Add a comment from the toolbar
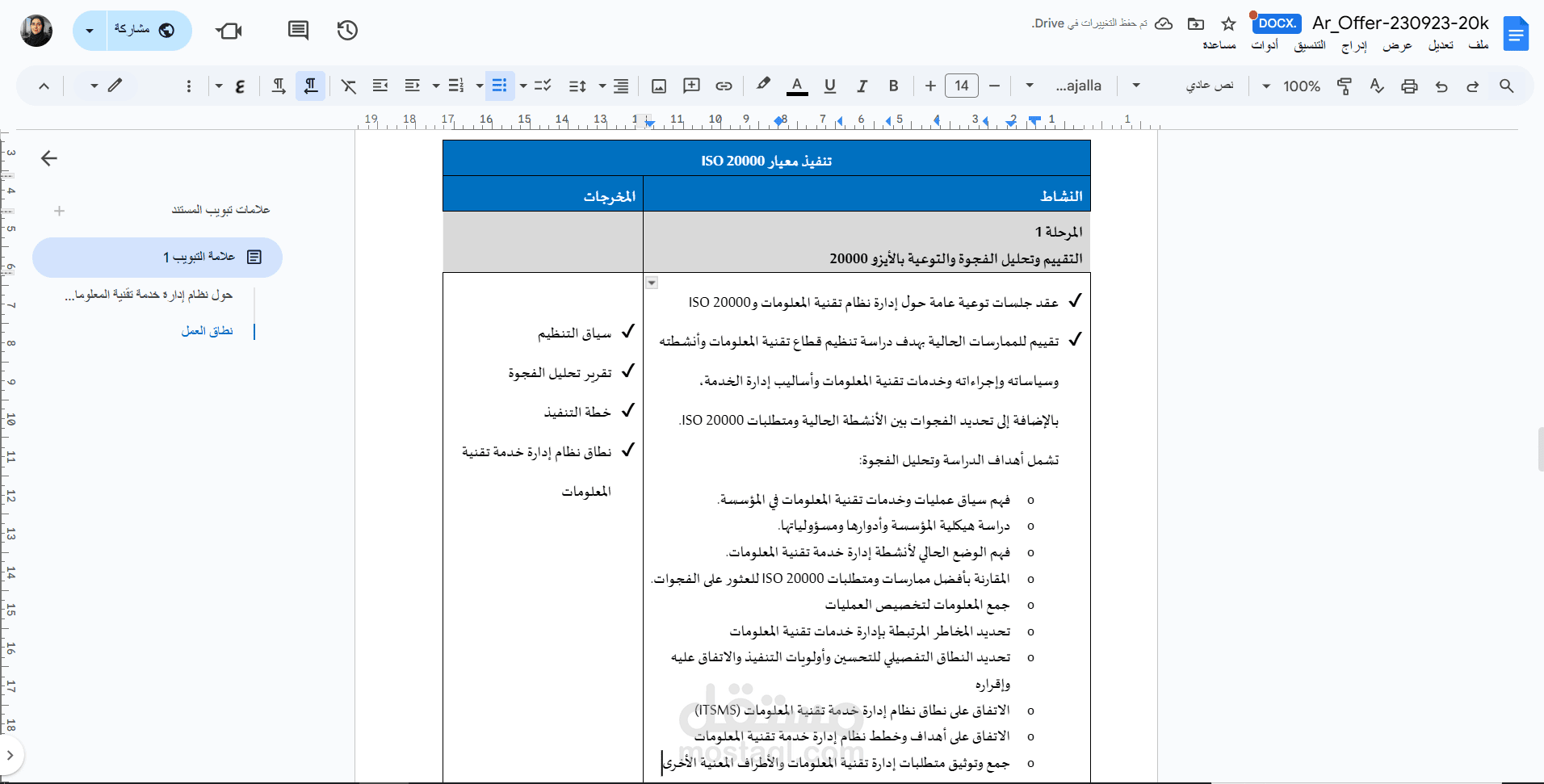This screenshot has width=1544, height=784. click(x=691, y=86)
